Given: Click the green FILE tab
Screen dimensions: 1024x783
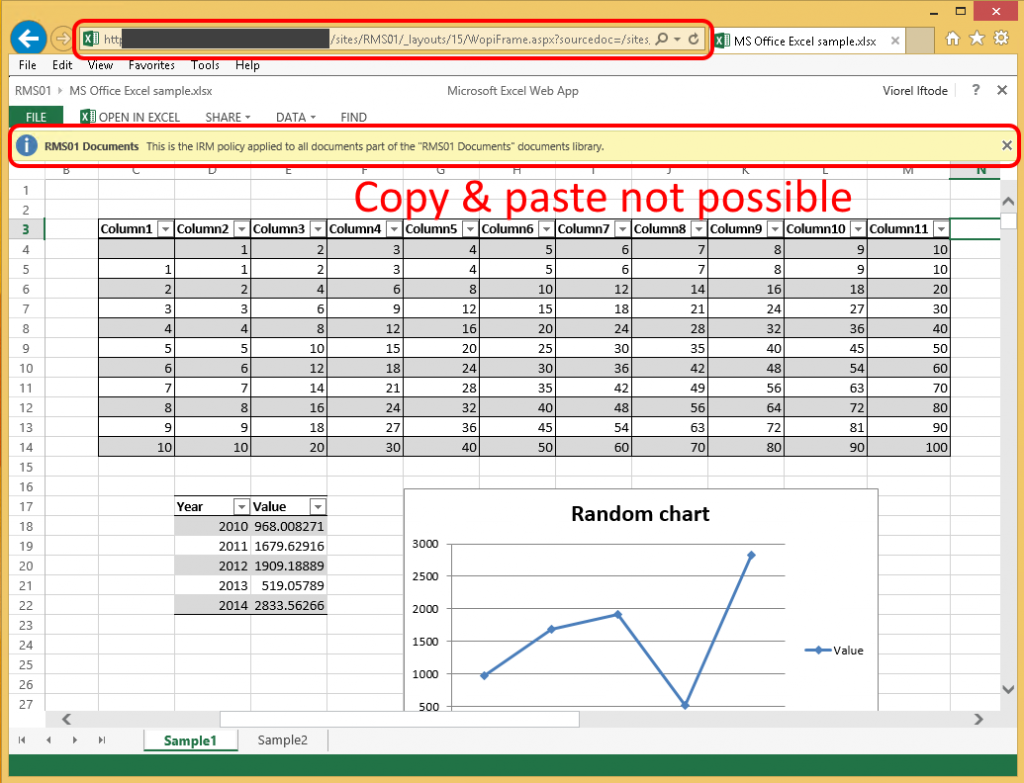Looking at the screenshot, I should pos(36,117).
